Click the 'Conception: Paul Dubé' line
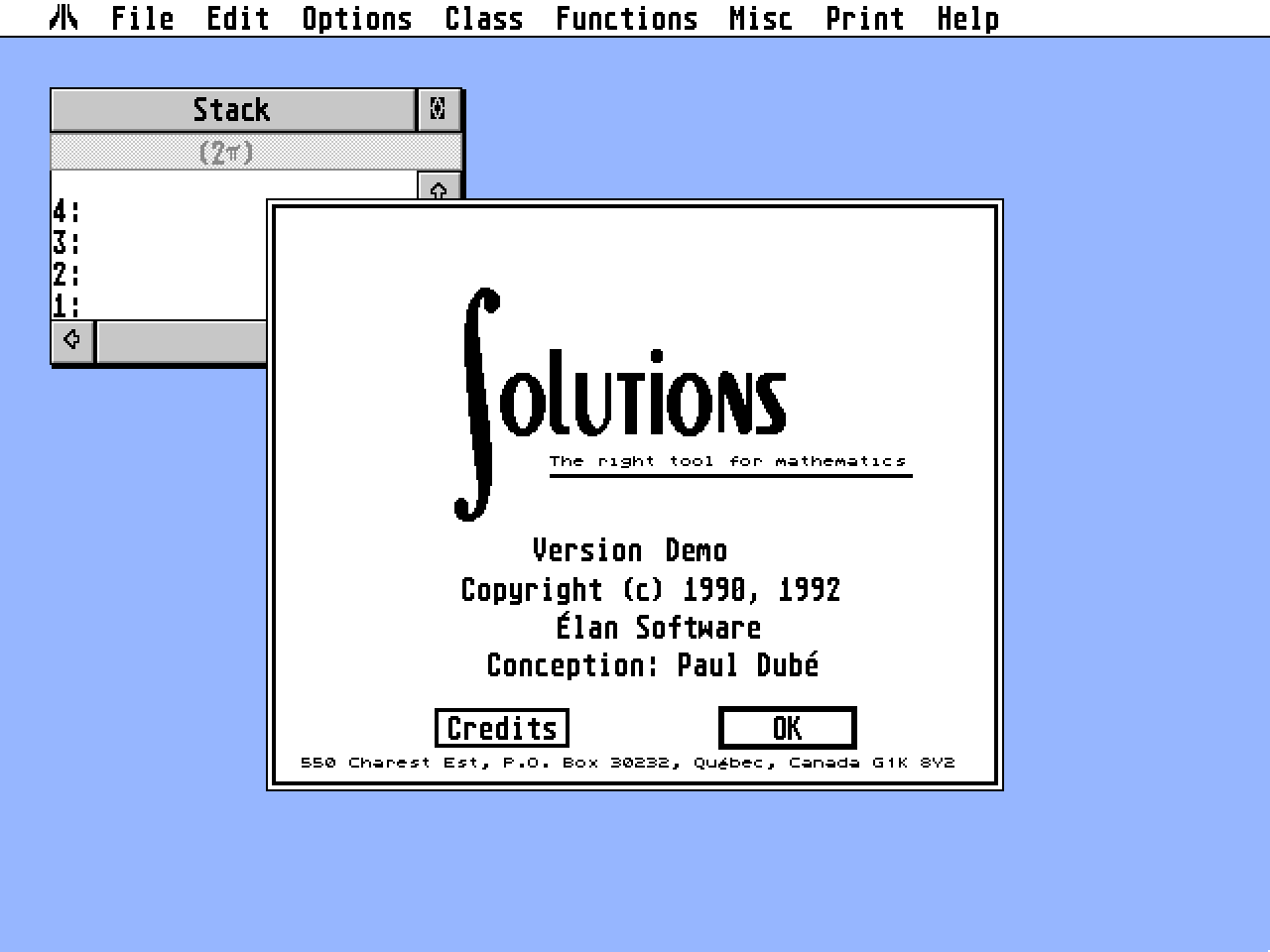The width and height of the screenshot is (1270, 952). (653, 664)
